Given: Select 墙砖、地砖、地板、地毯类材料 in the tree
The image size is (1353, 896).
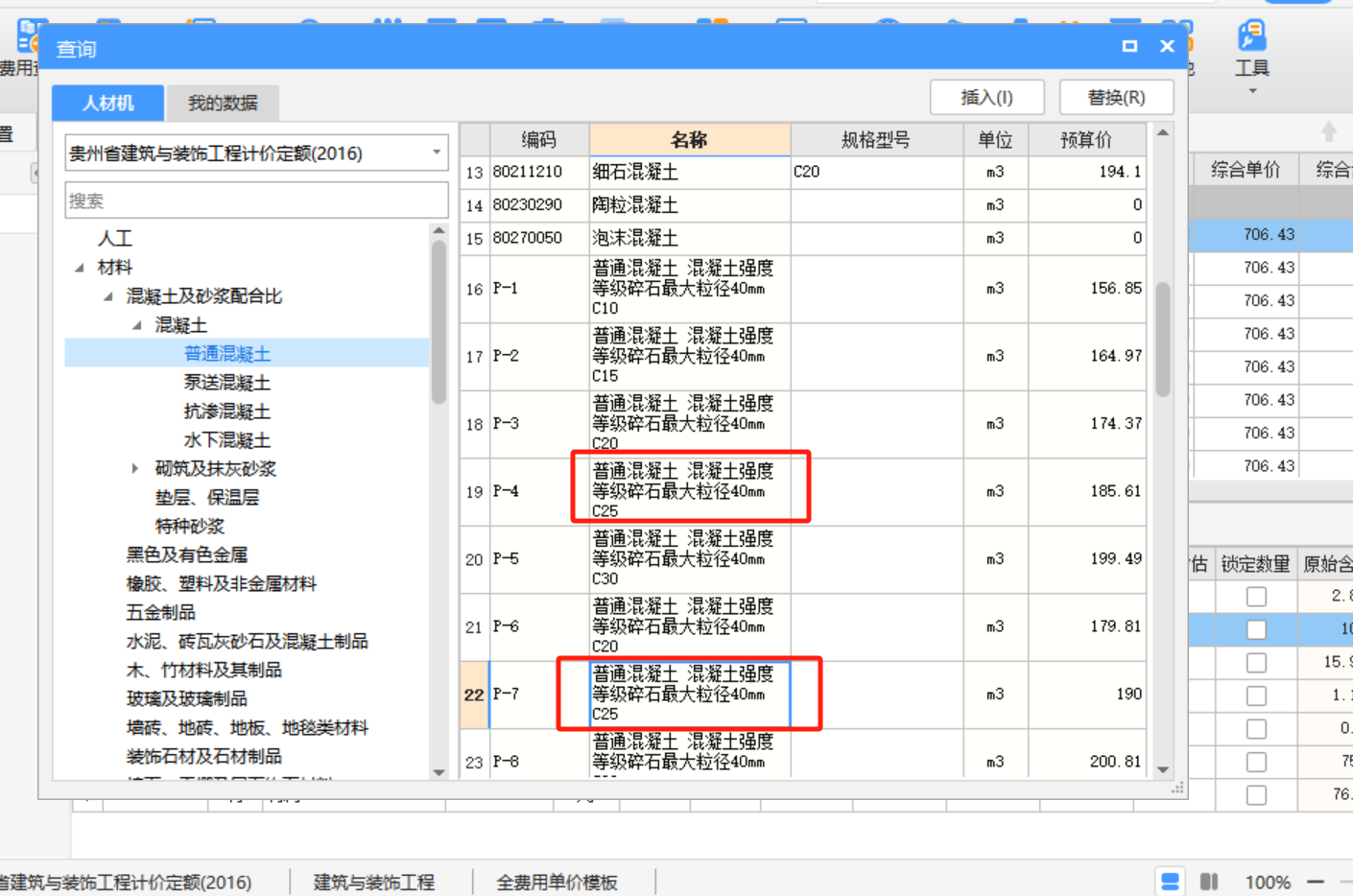Looking at the screenshot, I should click(x=248, y=728).
